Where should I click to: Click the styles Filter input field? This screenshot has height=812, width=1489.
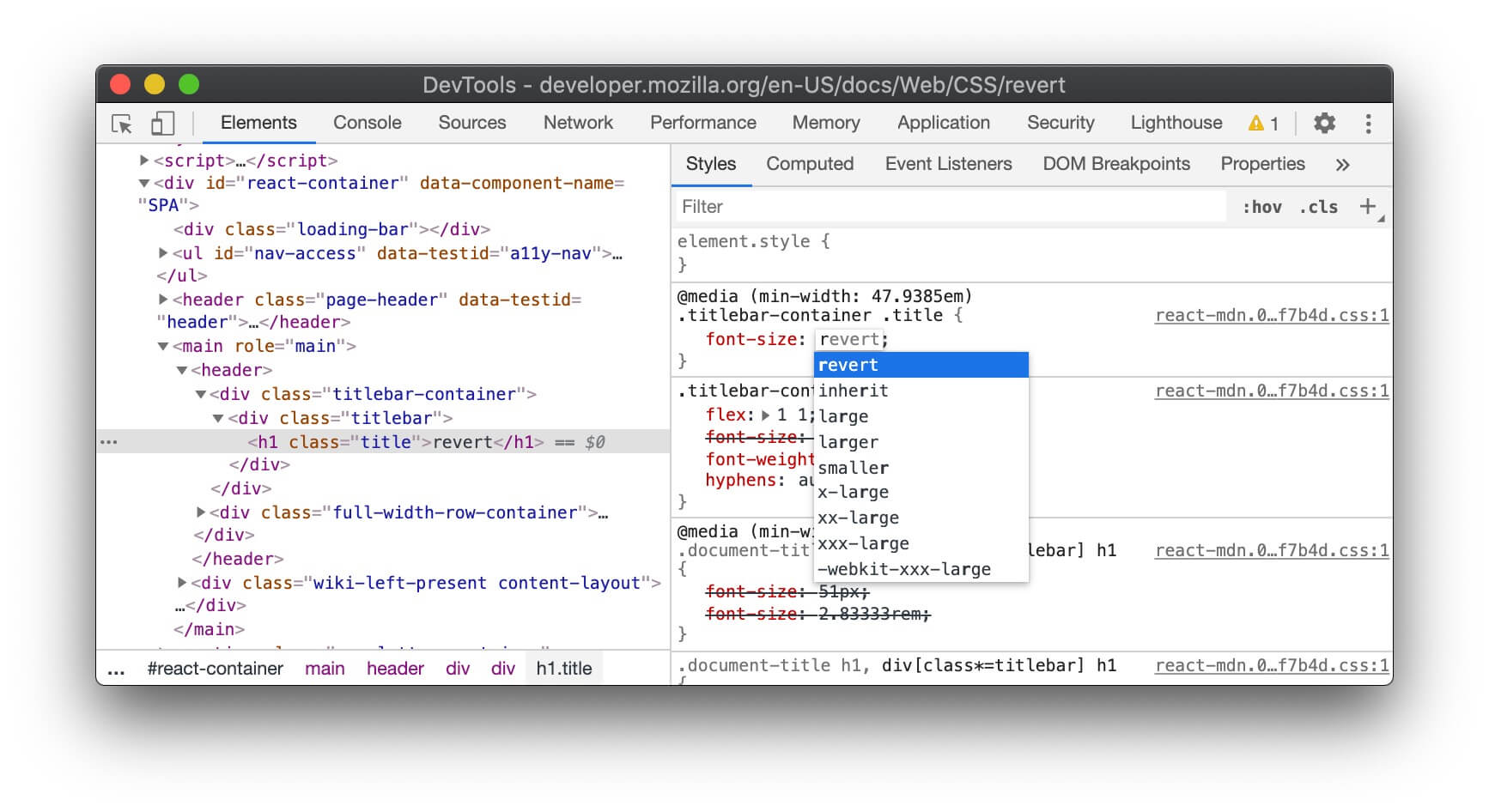tap(949, 207)
